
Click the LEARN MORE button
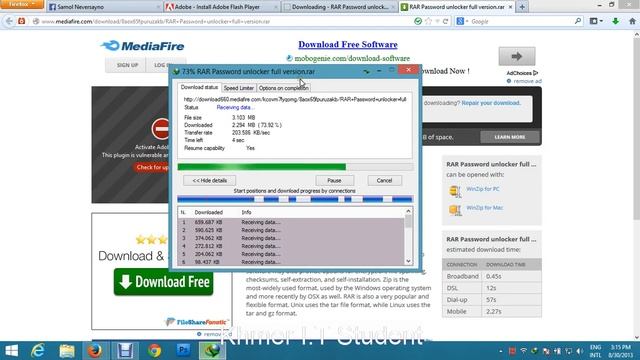(510, 137)
